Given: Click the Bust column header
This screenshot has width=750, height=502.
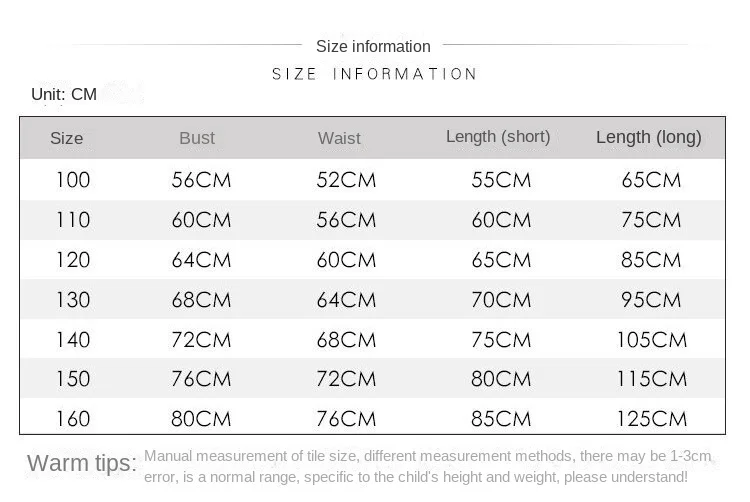Looking at the screenshot, I should pos(197,138).
